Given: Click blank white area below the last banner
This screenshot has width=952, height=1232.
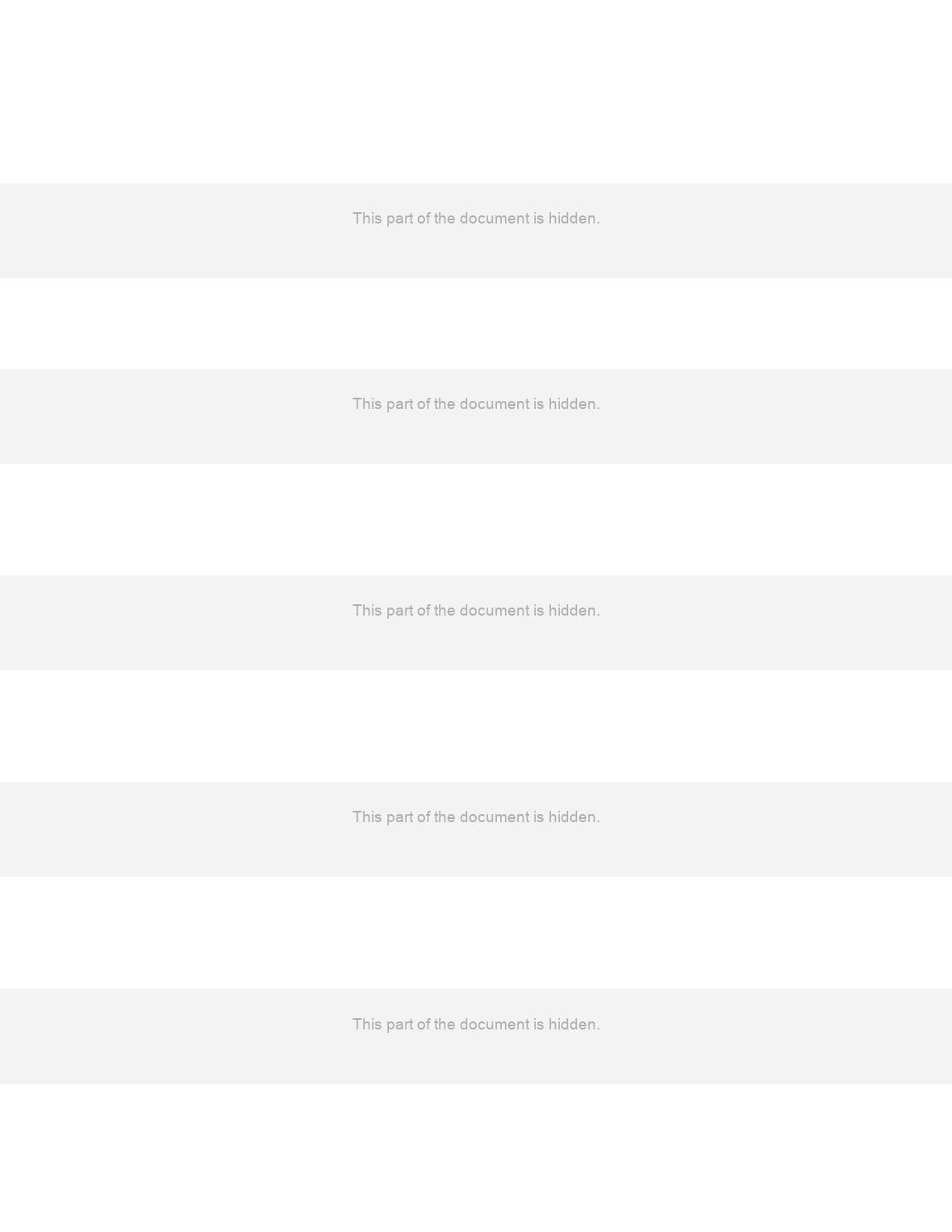Looking at the screenshot, I should click(476, 1158).
